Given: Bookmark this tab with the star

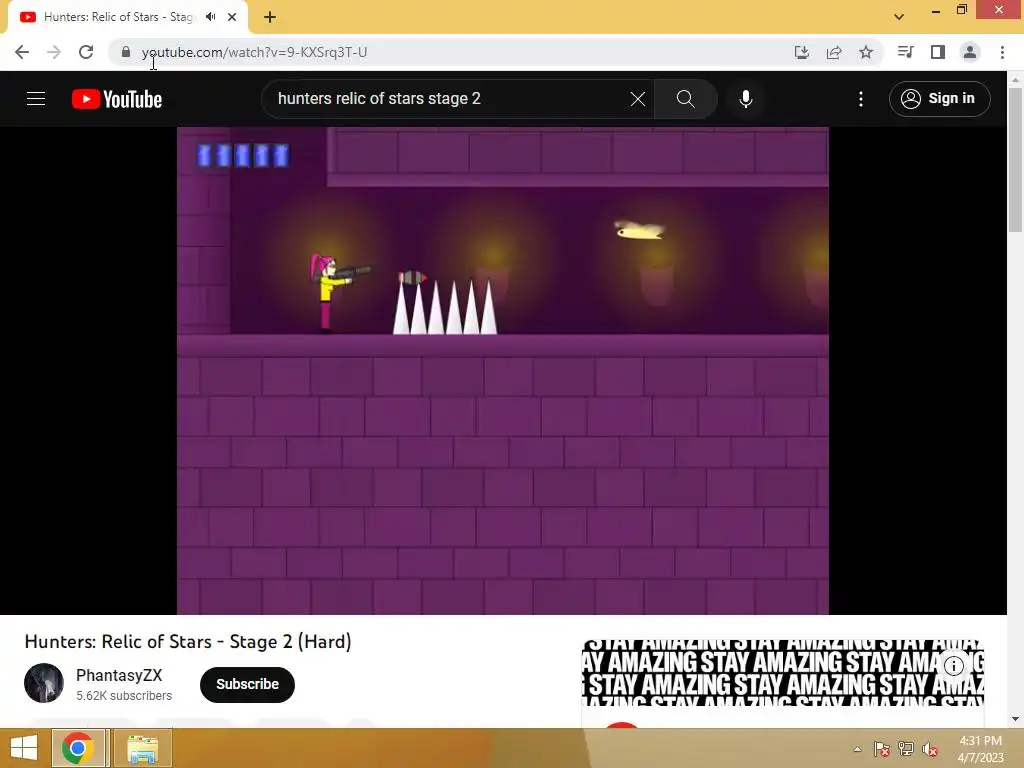Looking at the screenshot, I should [x=866, y=52].
